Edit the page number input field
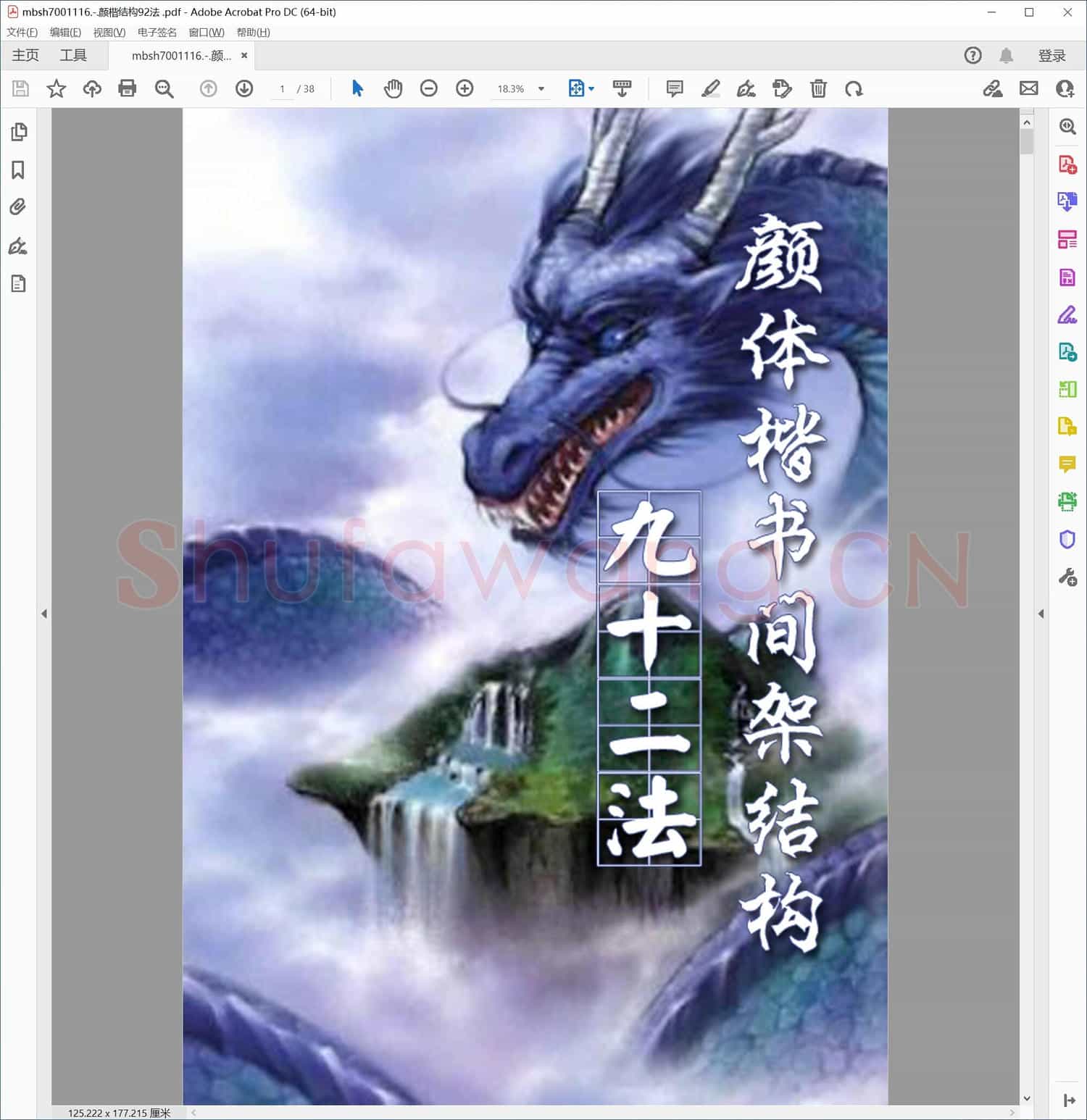The width and height of the screenshot is (1087, 1120). point(283,88)
